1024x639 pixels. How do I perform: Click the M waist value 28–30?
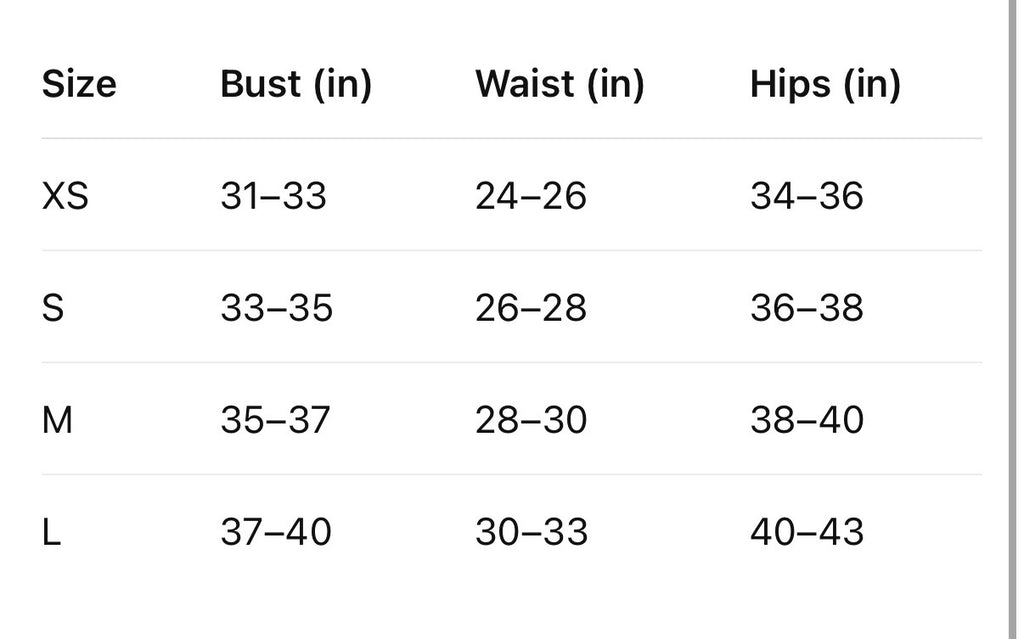531,419
